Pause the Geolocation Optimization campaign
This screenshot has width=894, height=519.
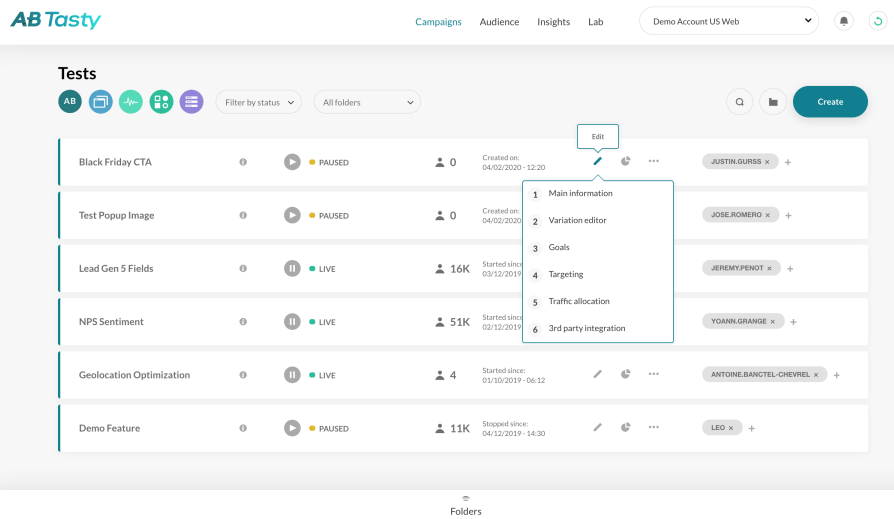(292, 375)
